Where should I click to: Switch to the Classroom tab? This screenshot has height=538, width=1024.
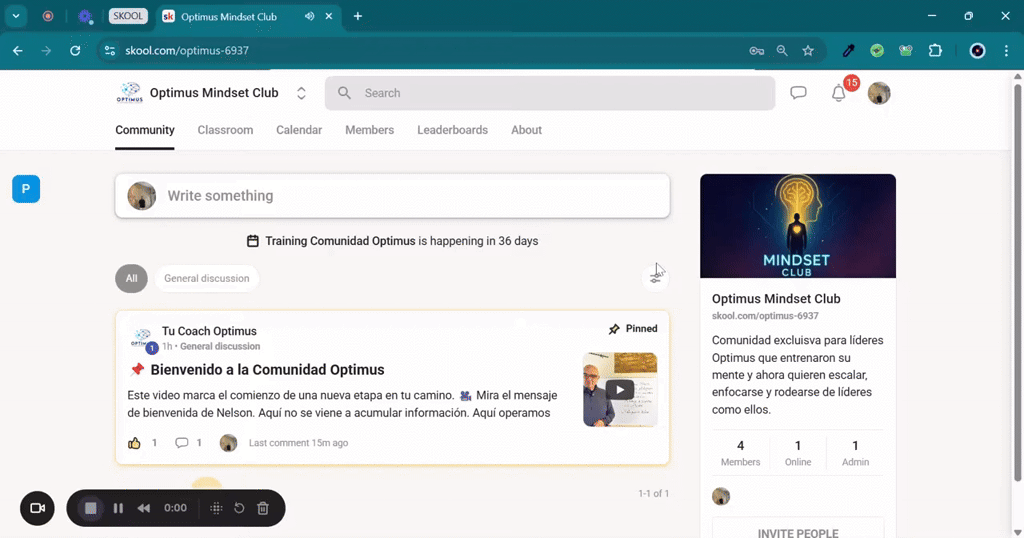point(225,130)
